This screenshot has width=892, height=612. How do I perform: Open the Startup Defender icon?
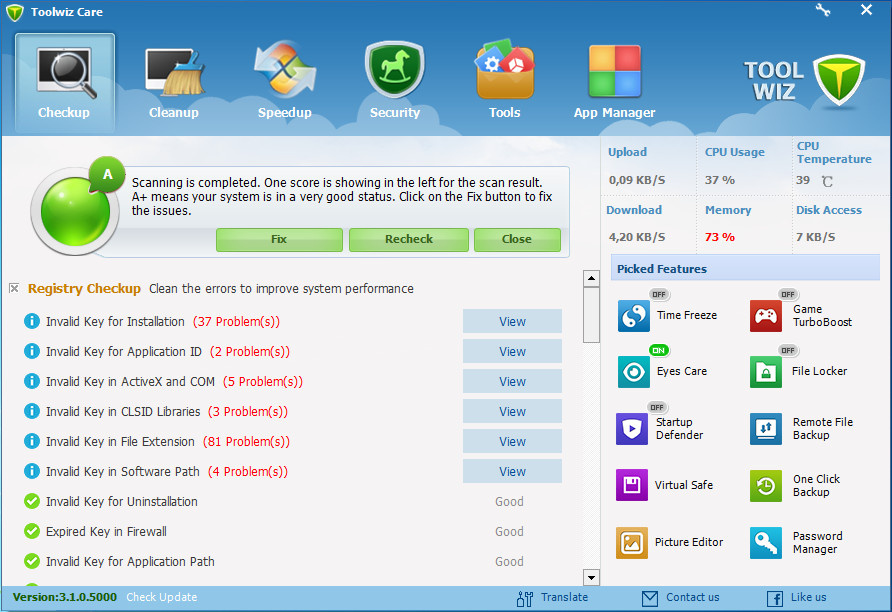(x=632, y=429)
